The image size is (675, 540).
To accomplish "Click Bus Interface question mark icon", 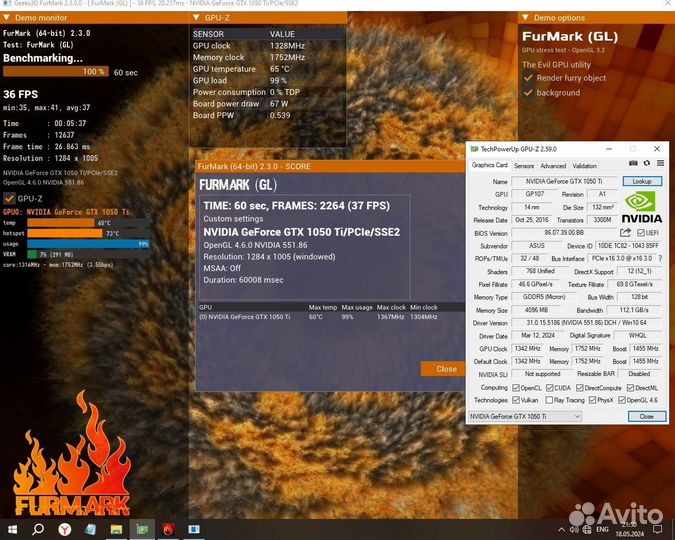I will pyautogui.click(x=660, y=258).
